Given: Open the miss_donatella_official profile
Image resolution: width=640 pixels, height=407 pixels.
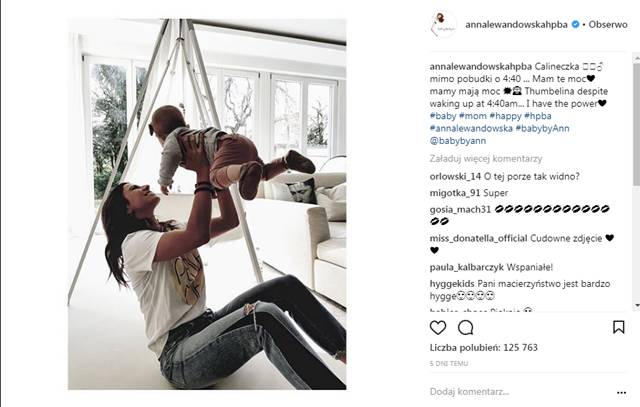Looking at the screenshot, I should pyautogui.click(x=478, y=238).
